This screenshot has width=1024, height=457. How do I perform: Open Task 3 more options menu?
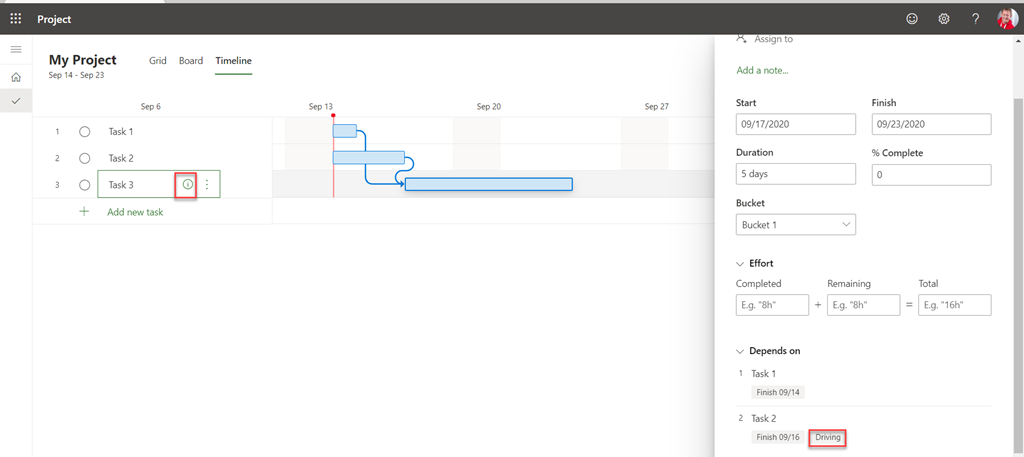[x=207, y=185]
